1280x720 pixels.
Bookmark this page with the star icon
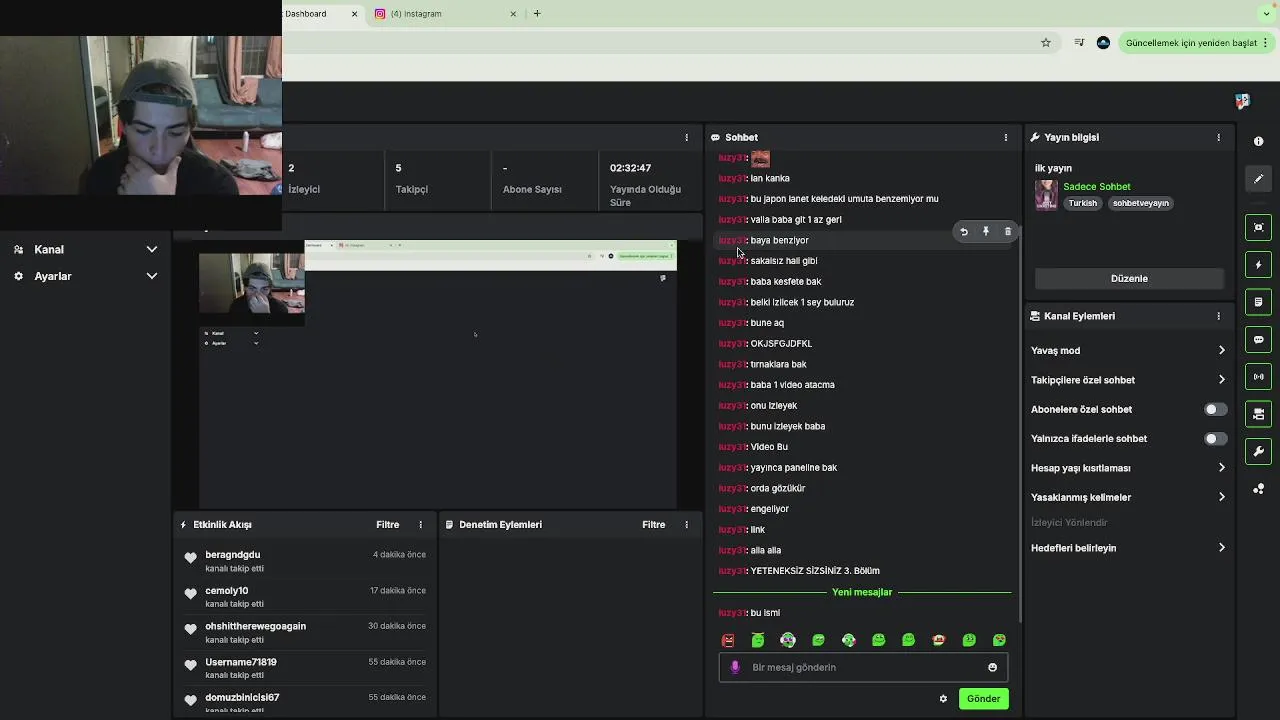(1046, 43)
